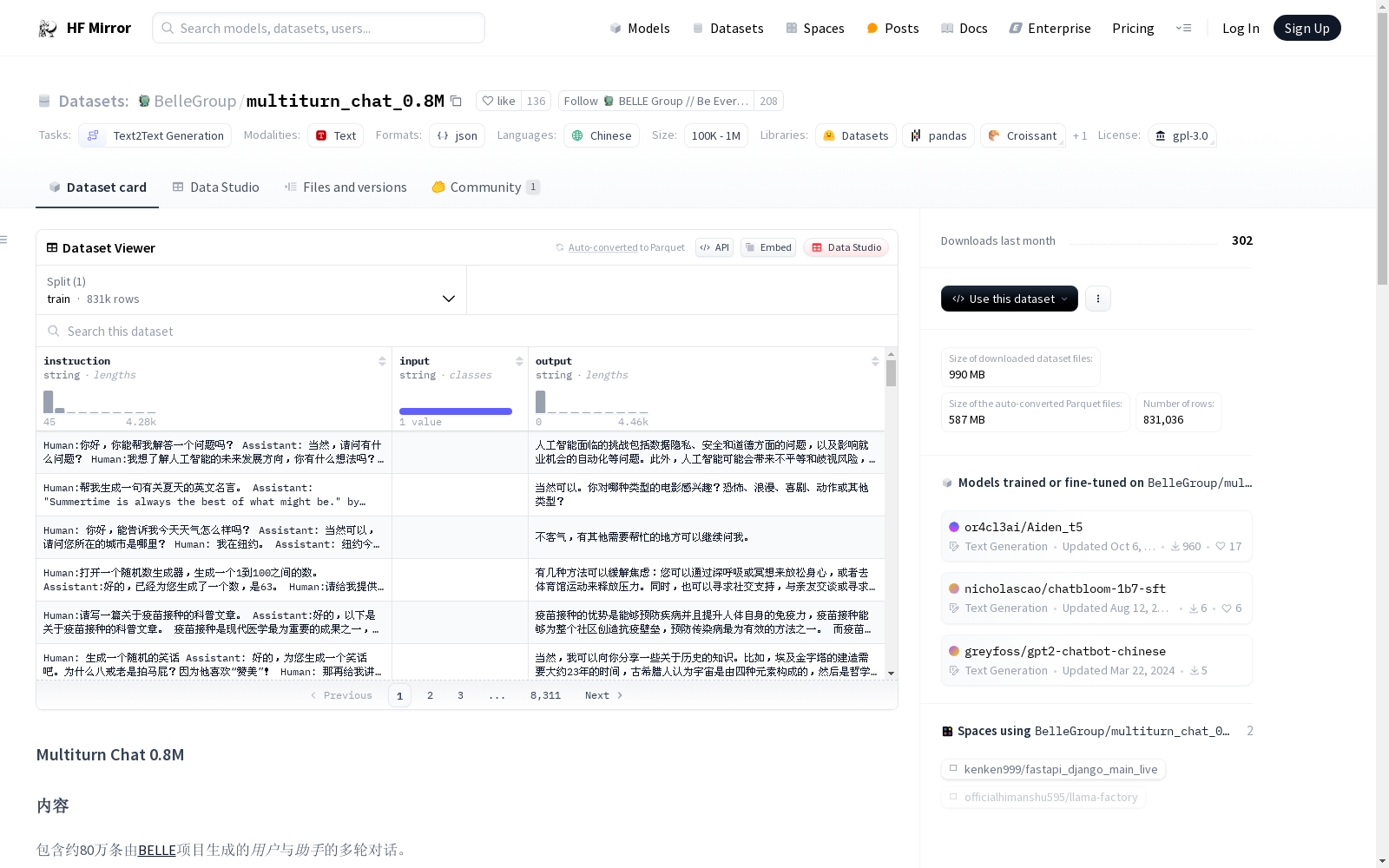The height and width of the screenshot is (868, 1389).
Task: Select the json format tag
Action: click(x=458, y=135)
